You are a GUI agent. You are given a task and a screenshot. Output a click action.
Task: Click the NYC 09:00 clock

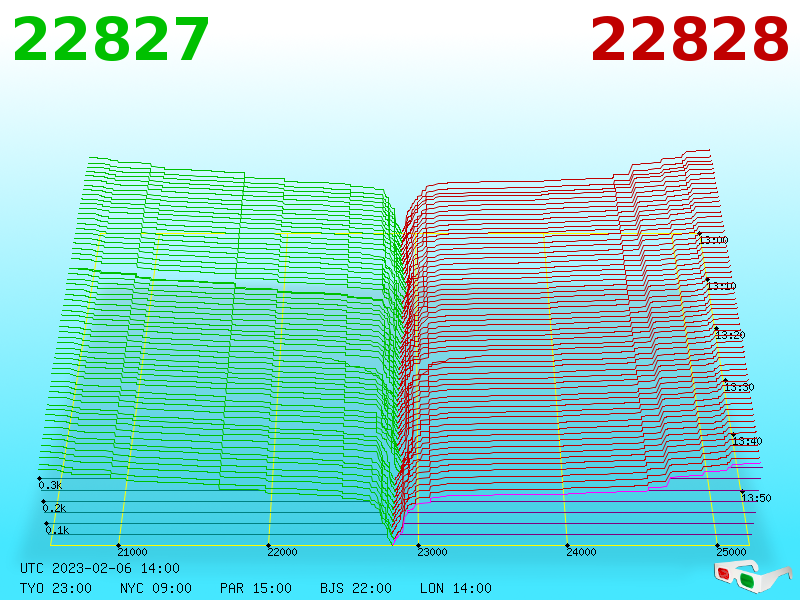(x=156, y=588)
